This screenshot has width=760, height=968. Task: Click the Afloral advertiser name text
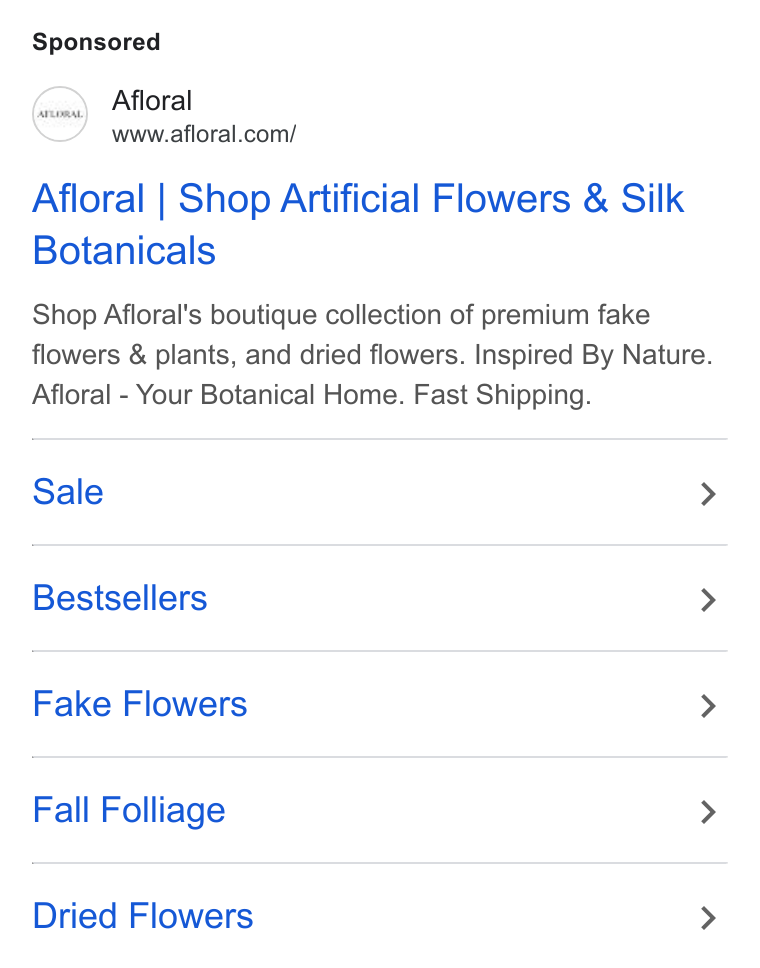click(x=152, y=101)
